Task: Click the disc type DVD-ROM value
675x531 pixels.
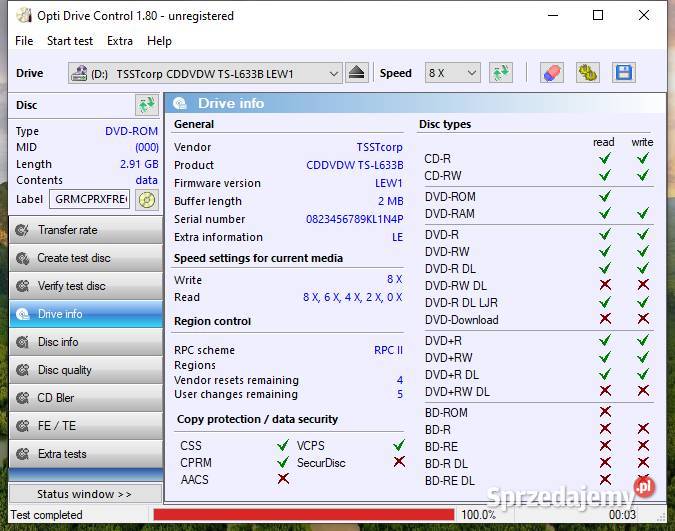Action: (x=131, y=131)
